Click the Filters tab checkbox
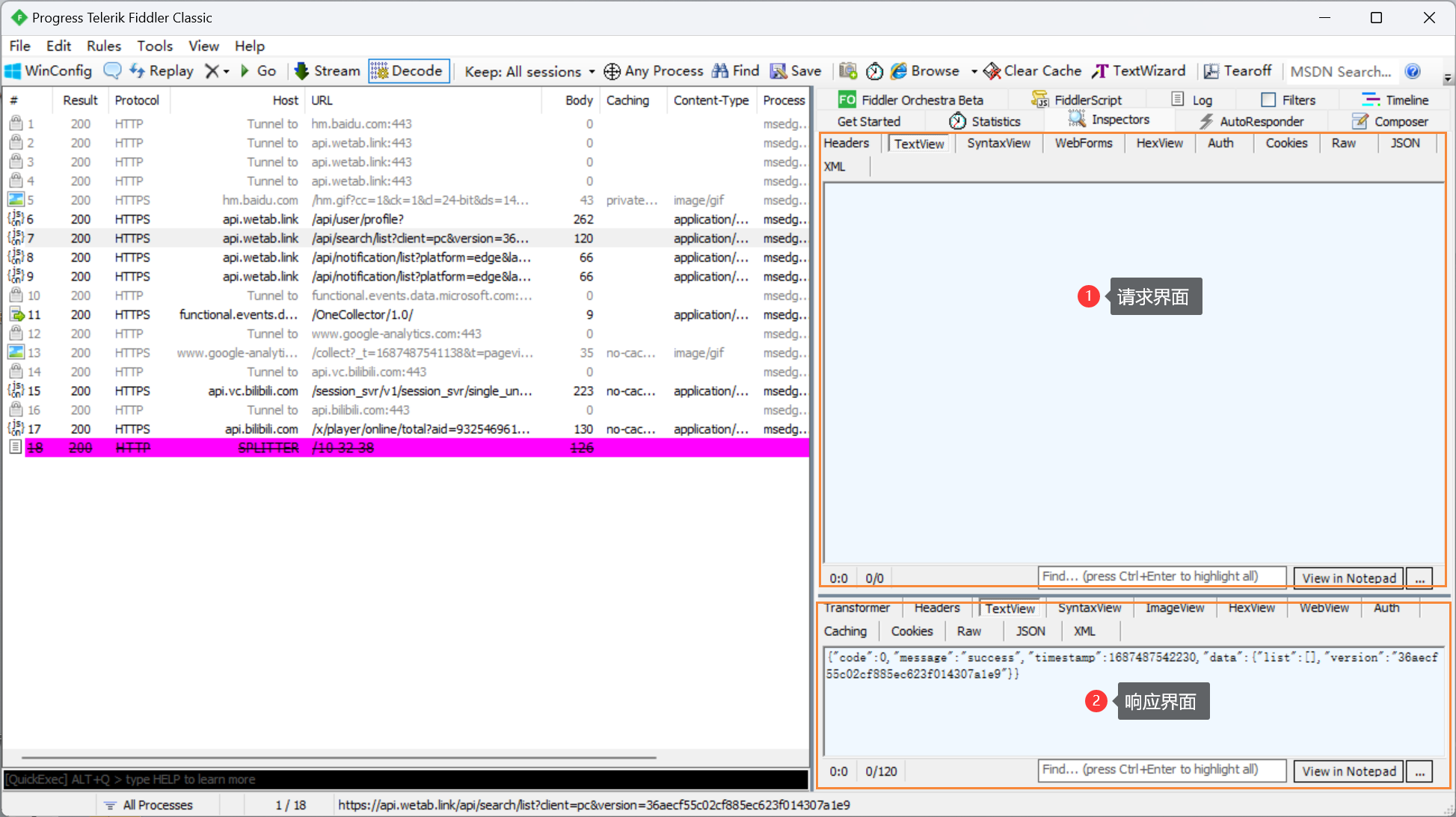Screen dimensions: 1456x817 pyautogui.click(x=1268, y=100)
